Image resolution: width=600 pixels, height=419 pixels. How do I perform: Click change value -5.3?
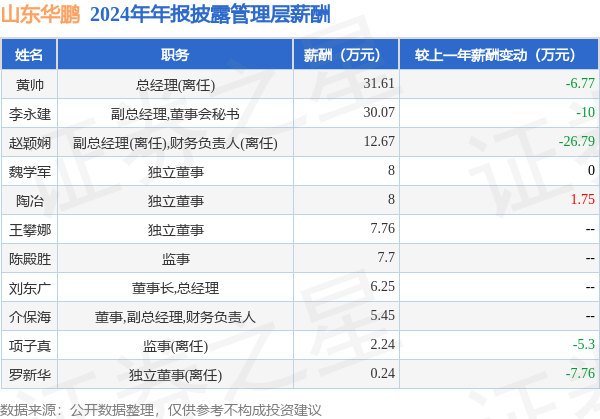coord(584,344)
